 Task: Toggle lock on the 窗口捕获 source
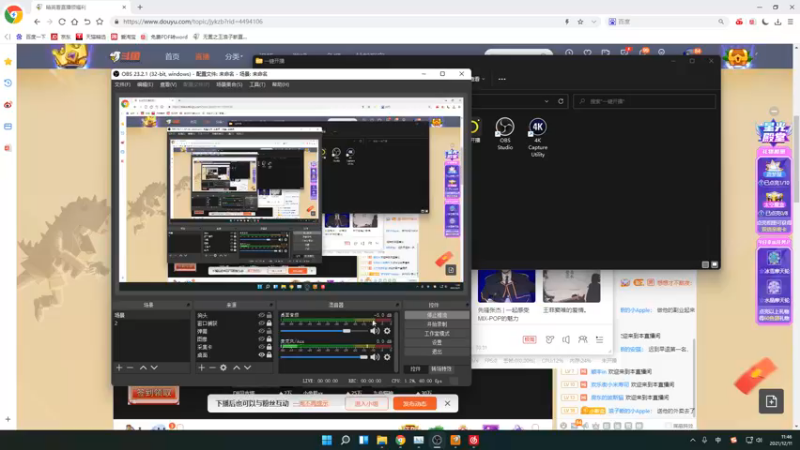pyautogui.click(x=269, y=323)
